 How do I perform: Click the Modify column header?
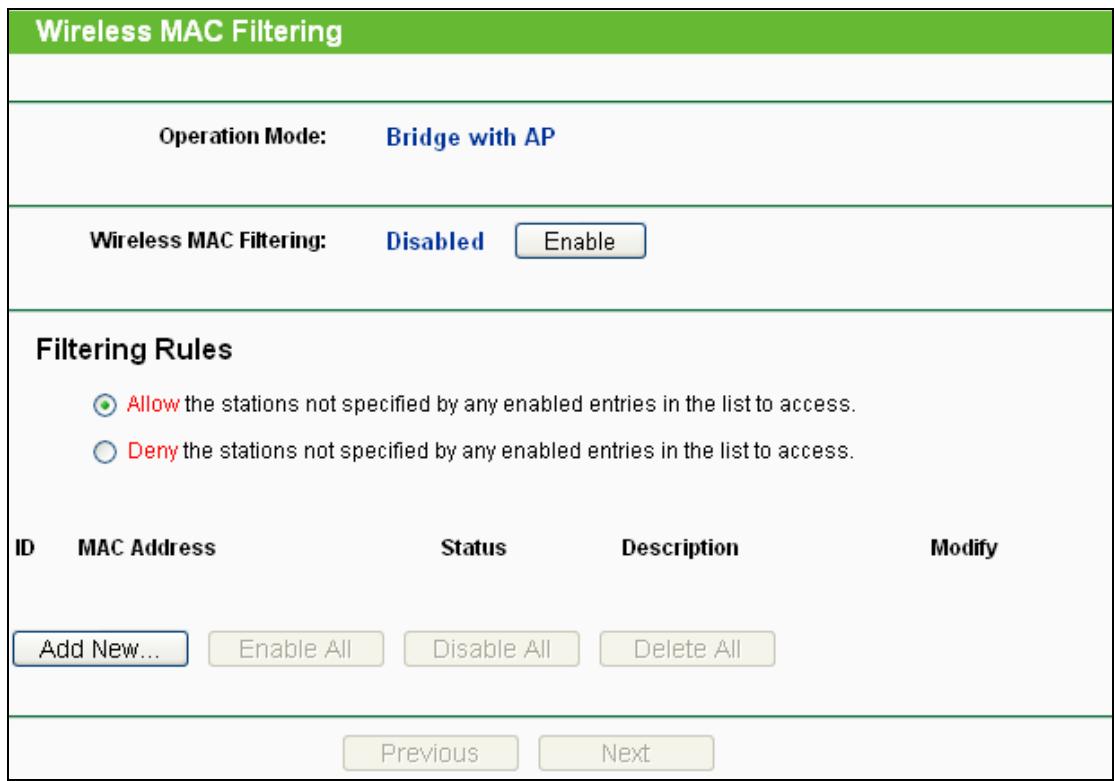(964, 548)
